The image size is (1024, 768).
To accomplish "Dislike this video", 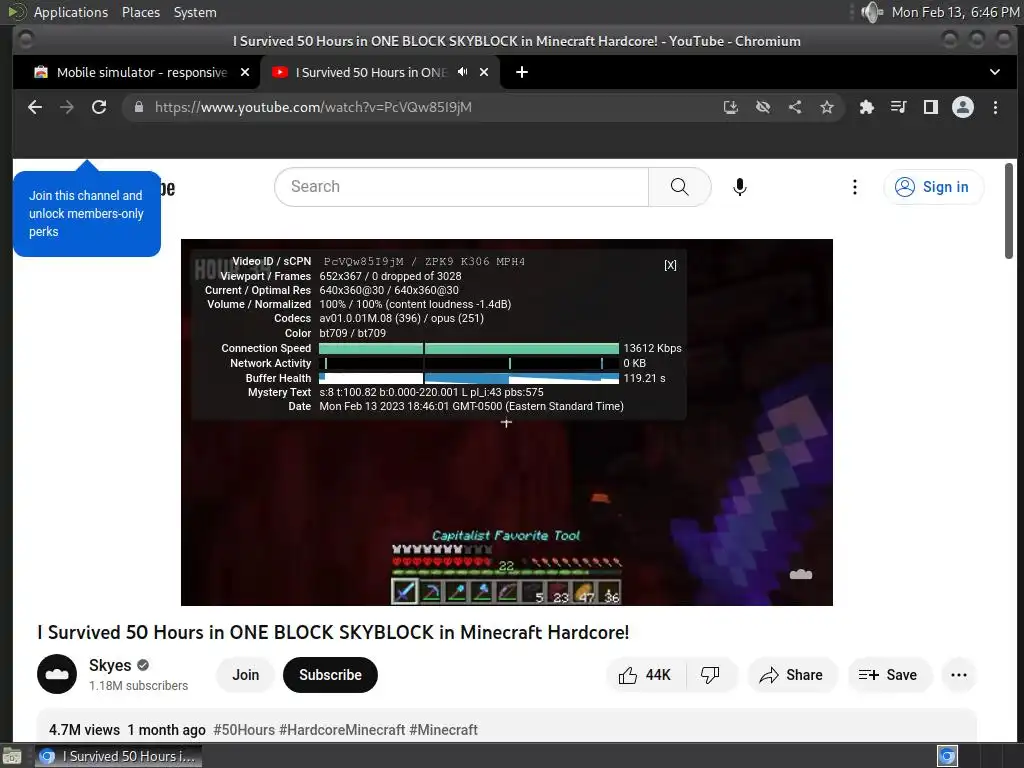I will [711, 675].
